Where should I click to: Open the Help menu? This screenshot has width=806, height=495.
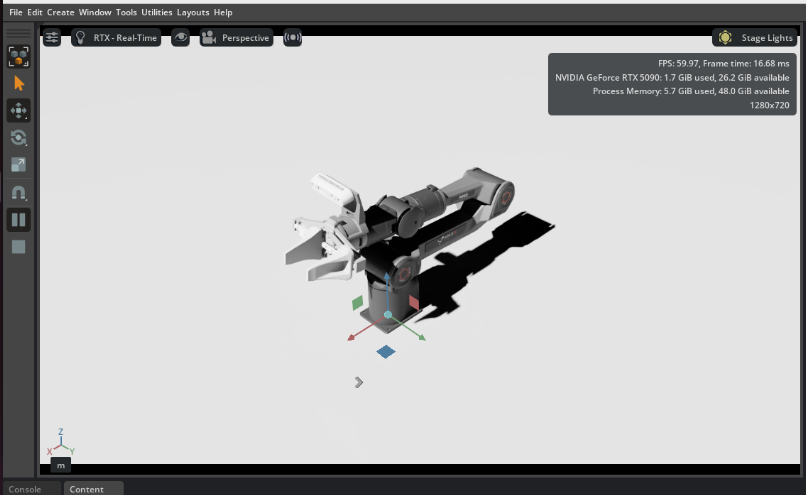pos(223,12)
